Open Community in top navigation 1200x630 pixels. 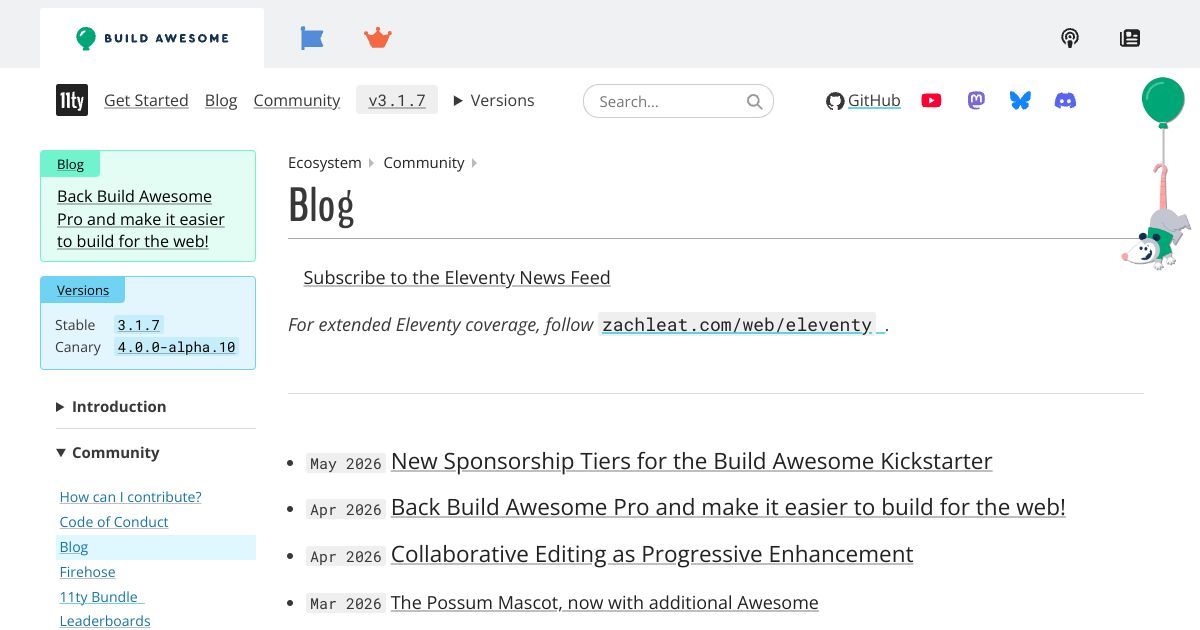297,100
